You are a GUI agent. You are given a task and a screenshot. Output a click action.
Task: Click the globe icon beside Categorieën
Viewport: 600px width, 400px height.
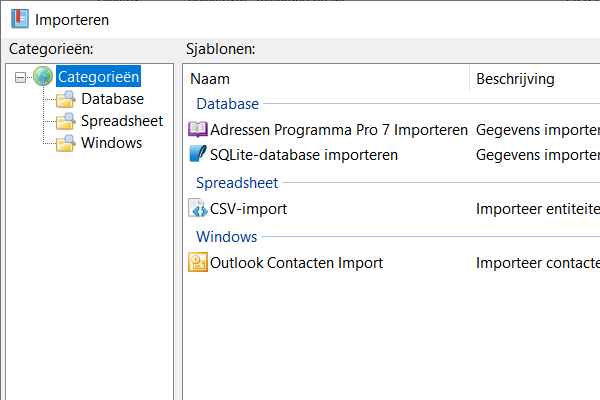click(x=43, y=76)
